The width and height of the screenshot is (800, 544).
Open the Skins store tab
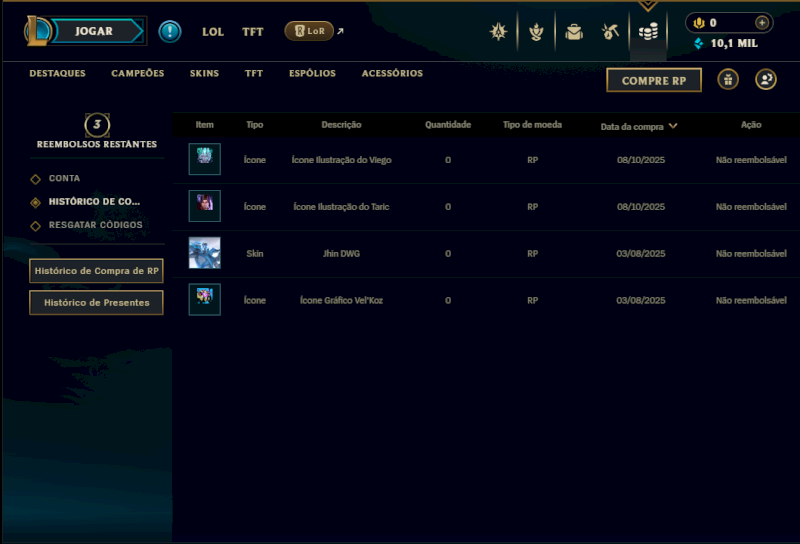coord(204,73)
